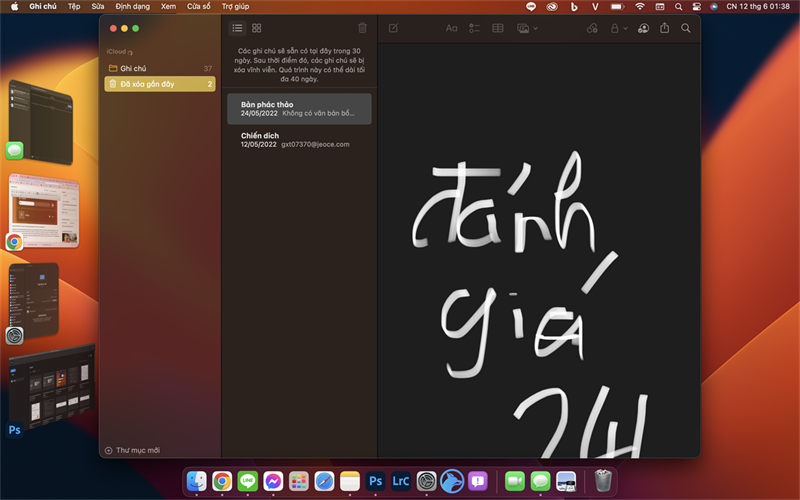Open the Chiến dịch note
The height and width of the screenshot is (500, 800).
pos(299,140)
